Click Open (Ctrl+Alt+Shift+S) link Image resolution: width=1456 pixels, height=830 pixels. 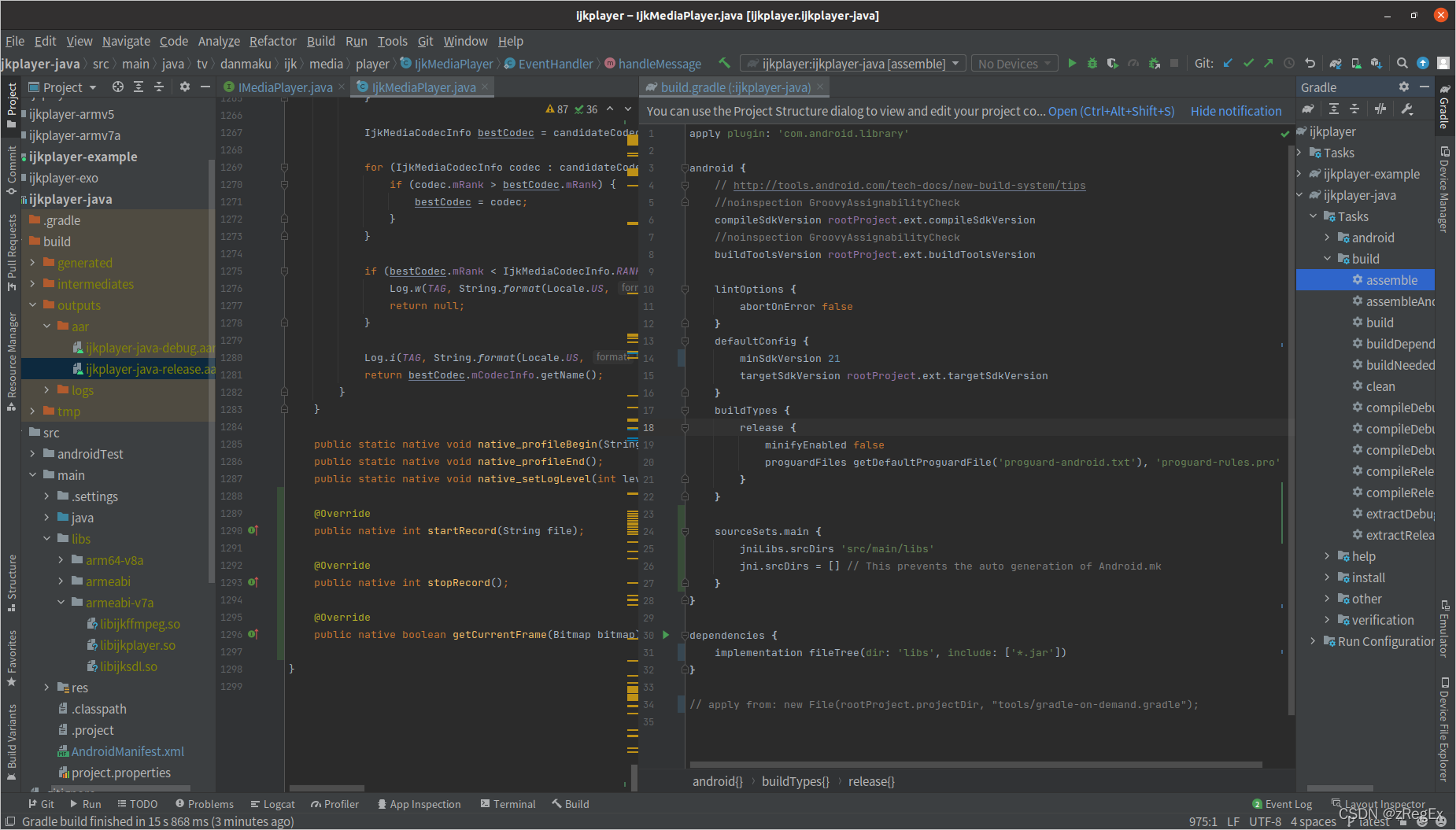pos(1111,111)
